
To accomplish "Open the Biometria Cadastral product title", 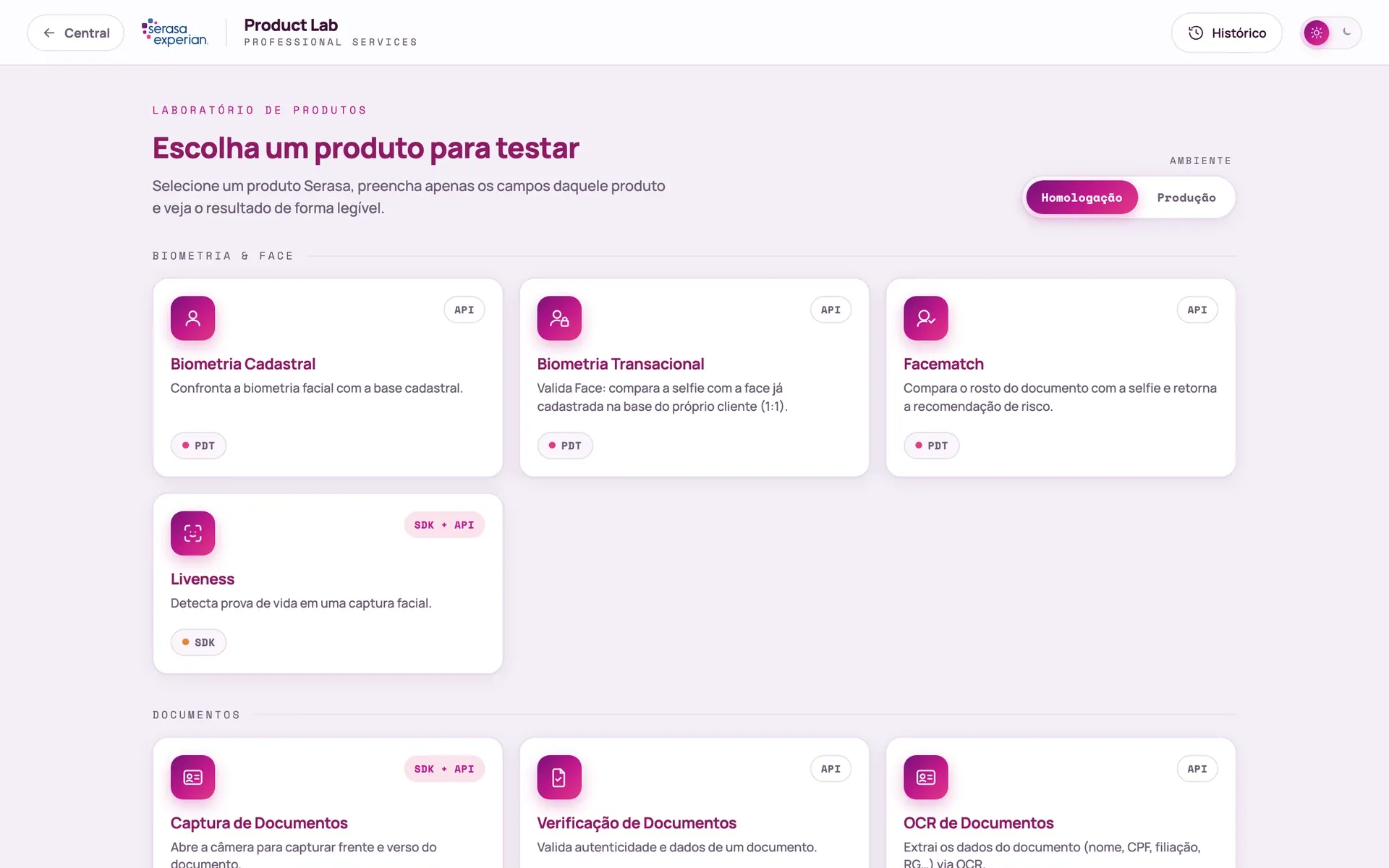I will click(x=243, y=364).
